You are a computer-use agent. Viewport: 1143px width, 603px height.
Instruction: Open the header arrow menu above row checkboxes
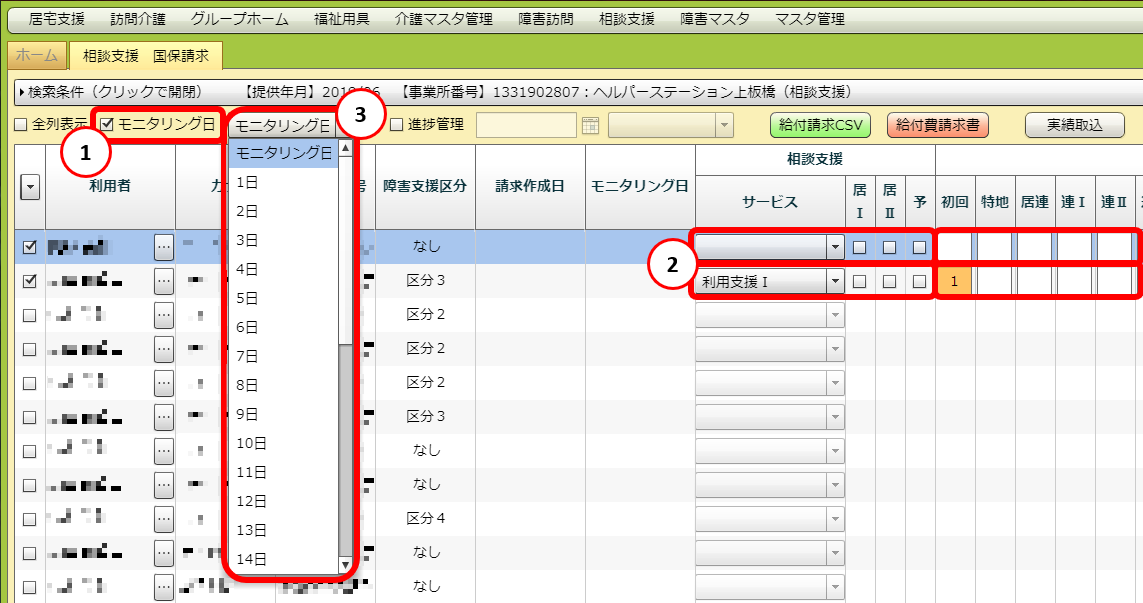tap(30, 187)
